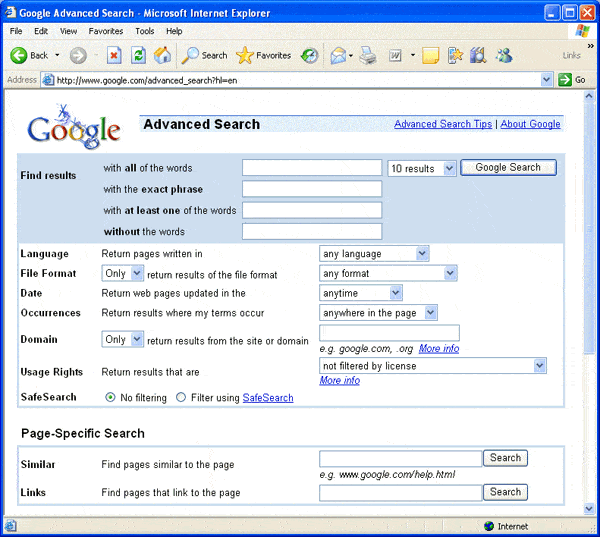
Task: Open the History toolbar icon
Action: [310, 56]
